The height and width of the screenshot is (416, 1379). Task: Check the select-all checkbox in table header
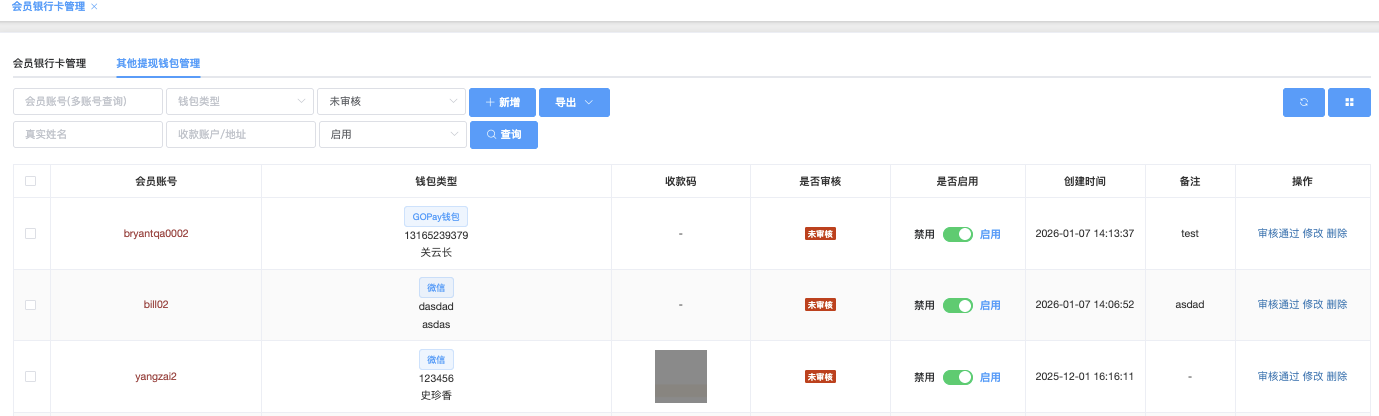31,181
